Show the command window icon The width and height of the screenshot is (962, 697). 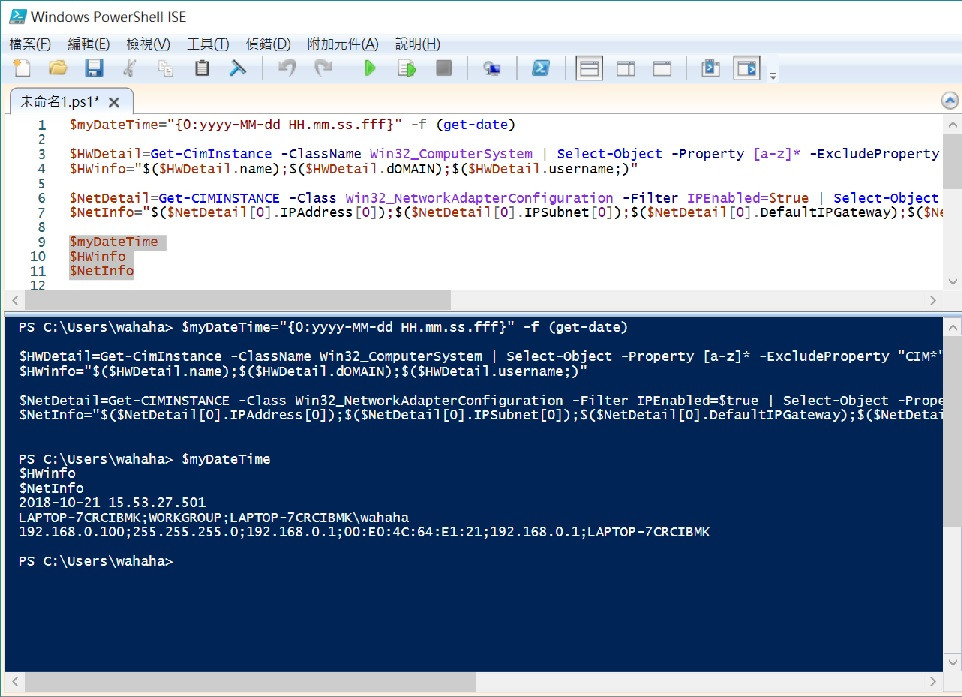click(x=710, y=68)
